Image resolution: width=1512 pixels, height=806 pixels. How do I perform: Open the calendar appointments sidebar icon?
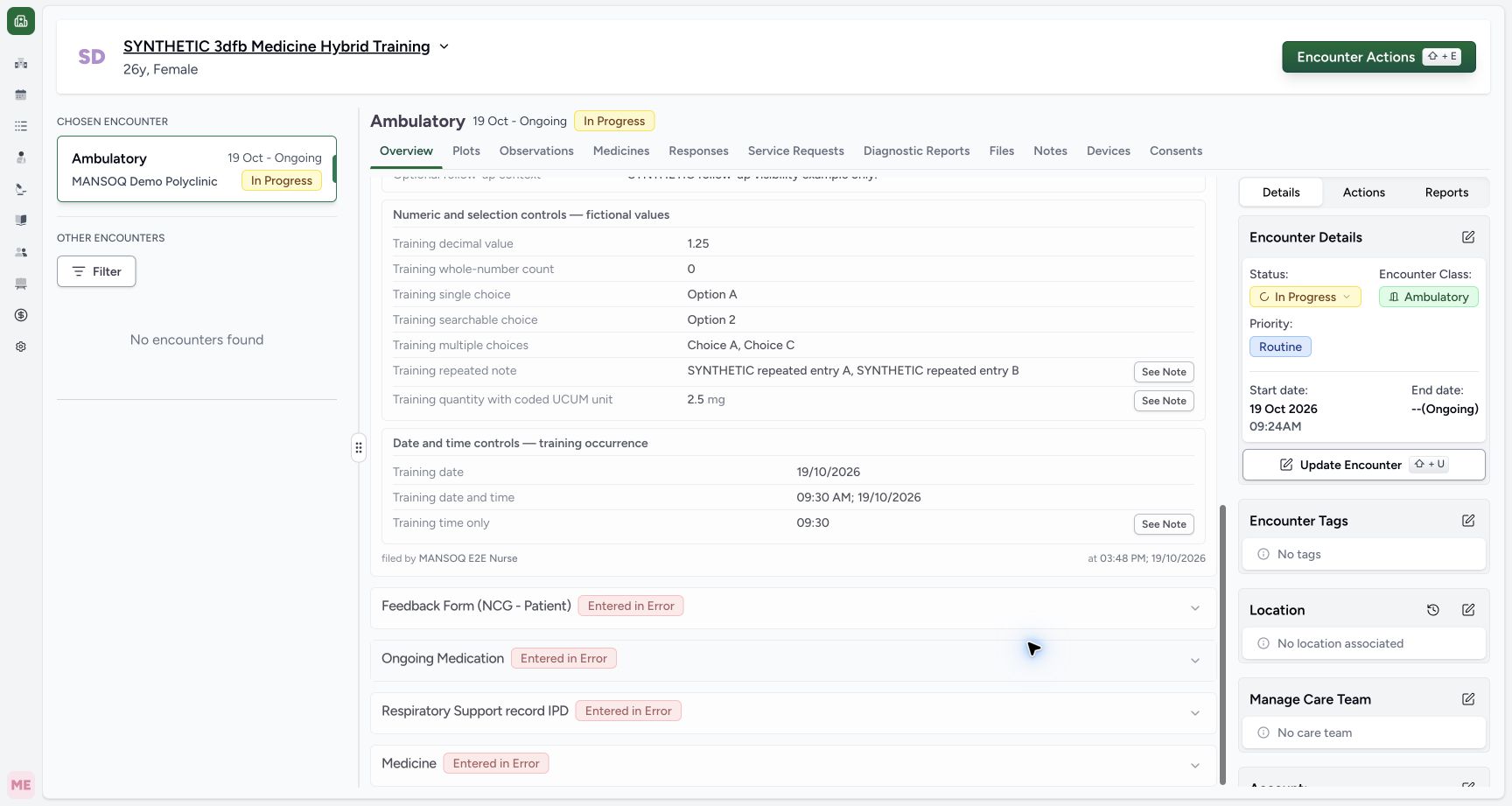click(x=21, y=95)
